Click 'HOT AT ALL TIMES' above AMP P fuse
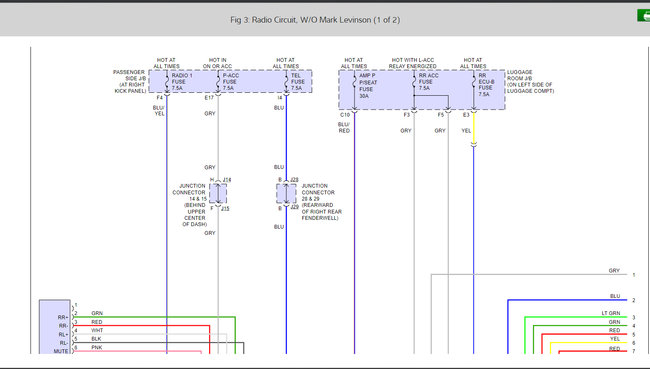 (x=354, y=63)
